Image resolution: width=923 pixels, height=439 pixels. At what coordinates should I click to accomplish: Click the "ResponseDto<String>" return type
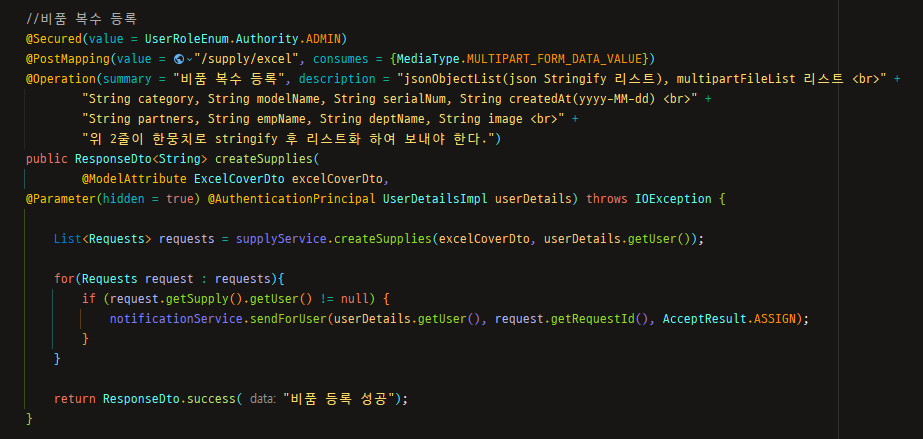(x=141, y=159)
